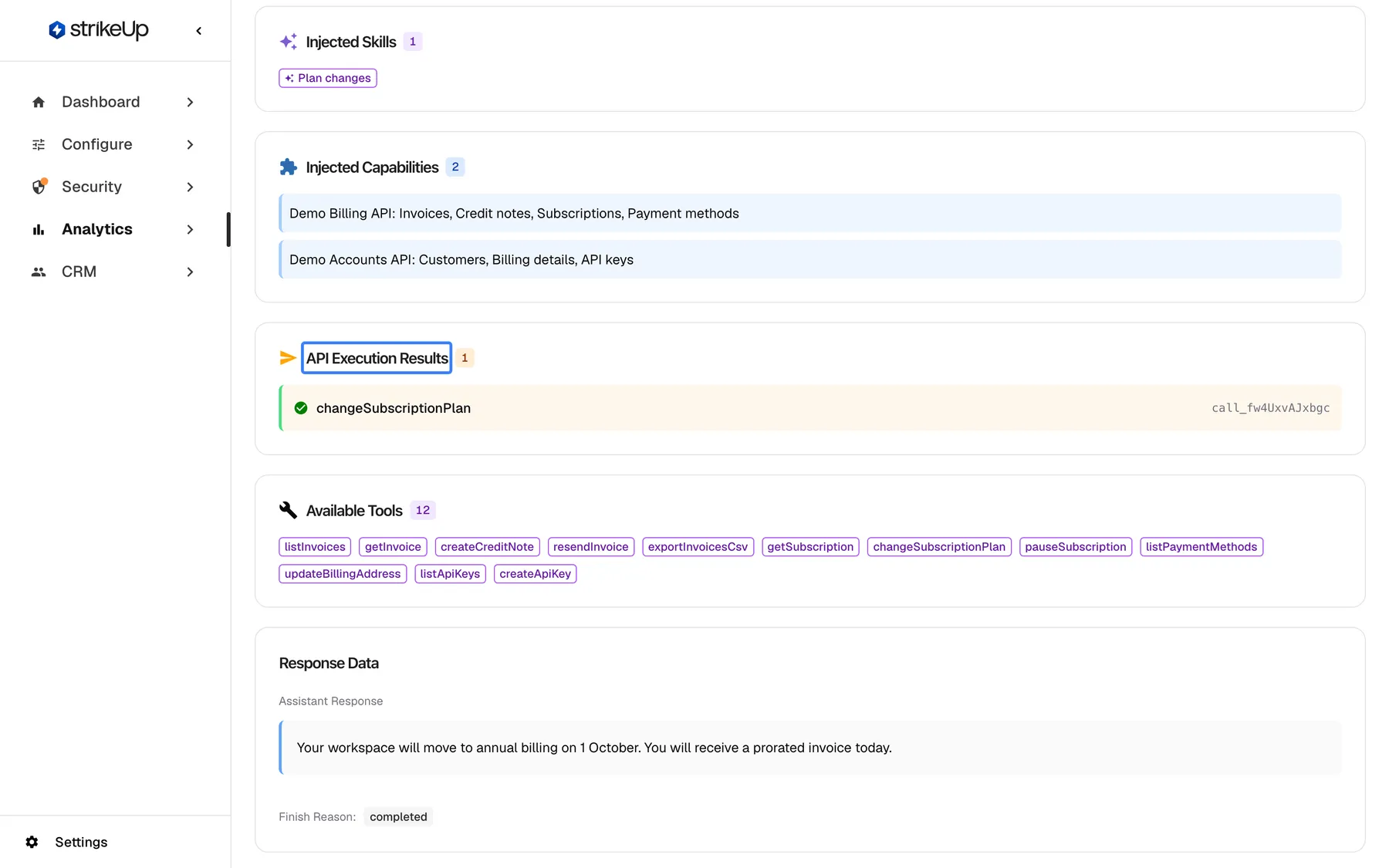Screen dimensions: 1389x868
Task: Click the Available Tools wrench icon
Action: [x=288, y=510]
